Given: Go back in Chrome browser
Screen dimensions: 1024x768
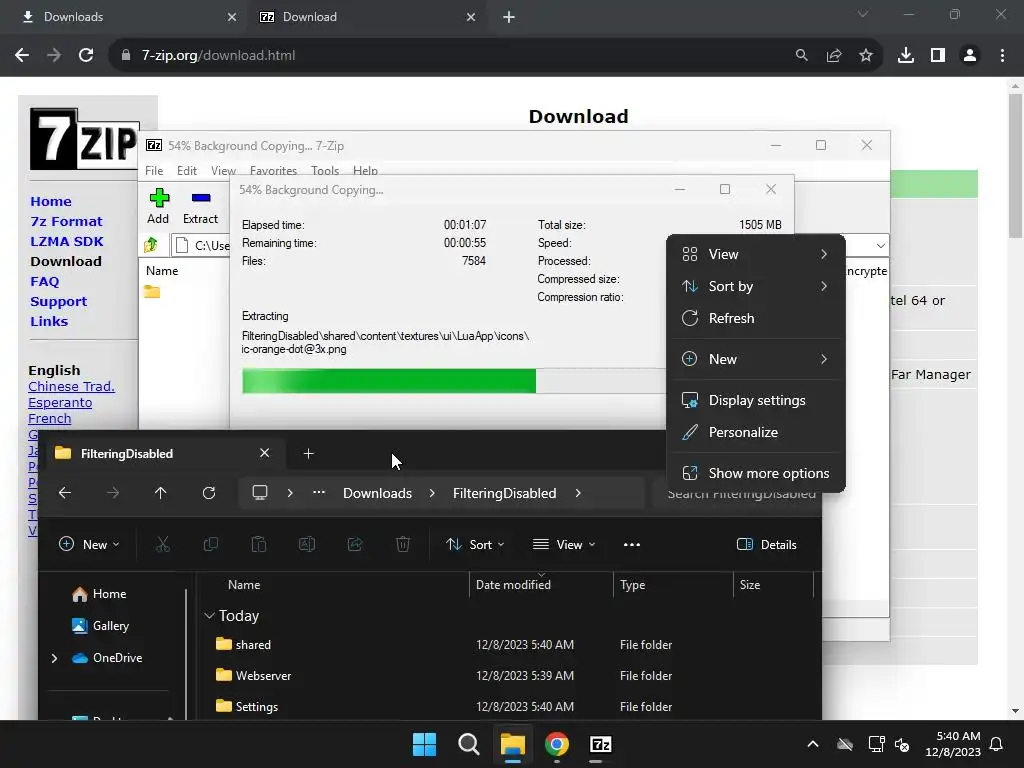Looking at the screenshot, I should [x=22, y=56].
